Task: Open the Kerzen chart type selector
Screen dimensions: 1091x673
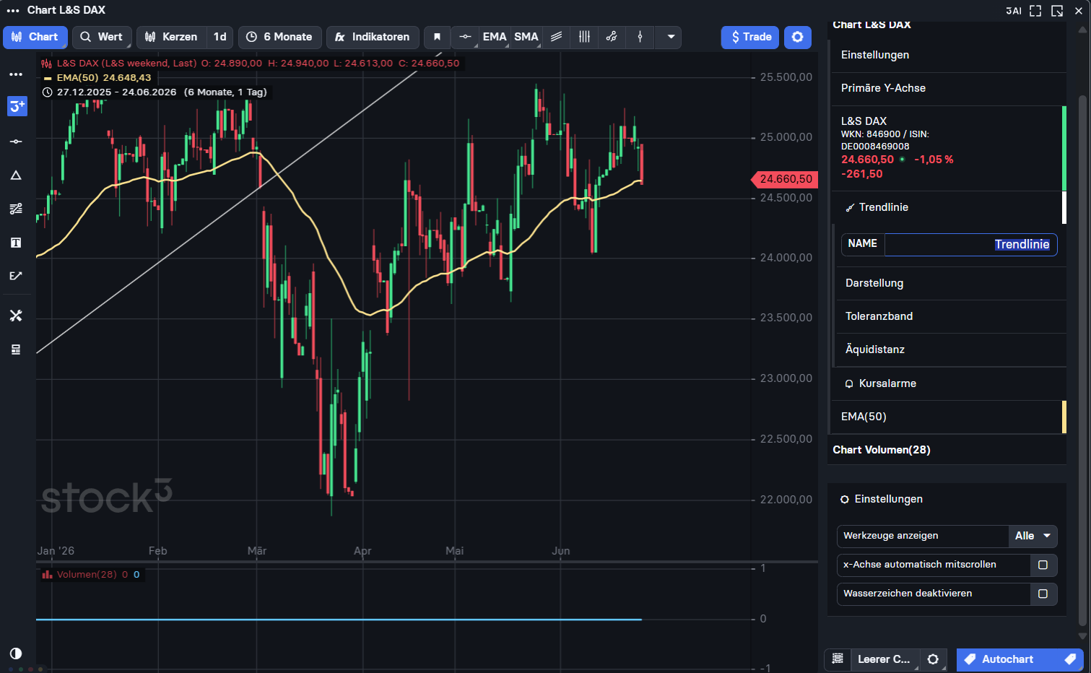Action: click(x=171, y=37)
